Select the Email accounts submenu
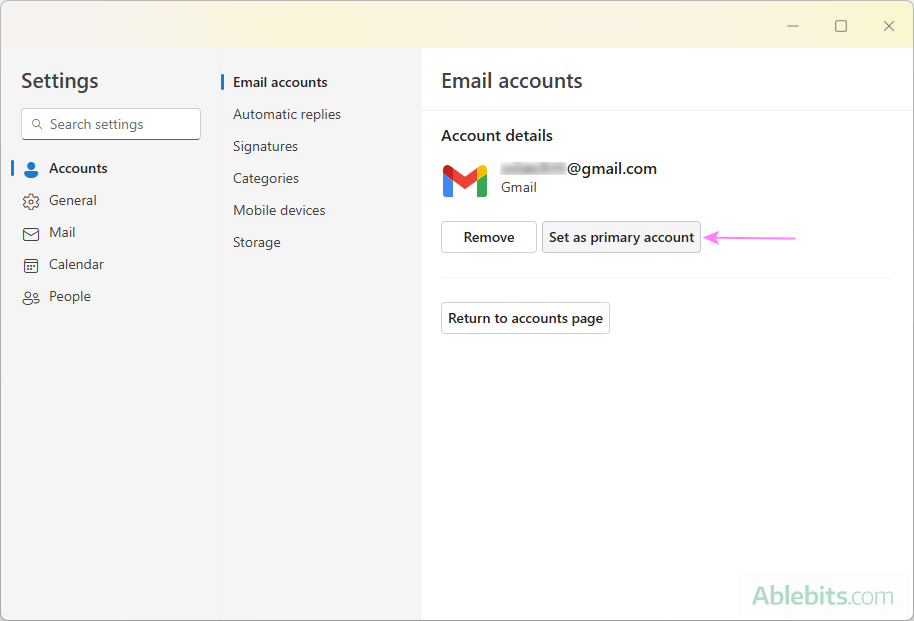This screenshot has width=914, height=621. tap(280, 82)
